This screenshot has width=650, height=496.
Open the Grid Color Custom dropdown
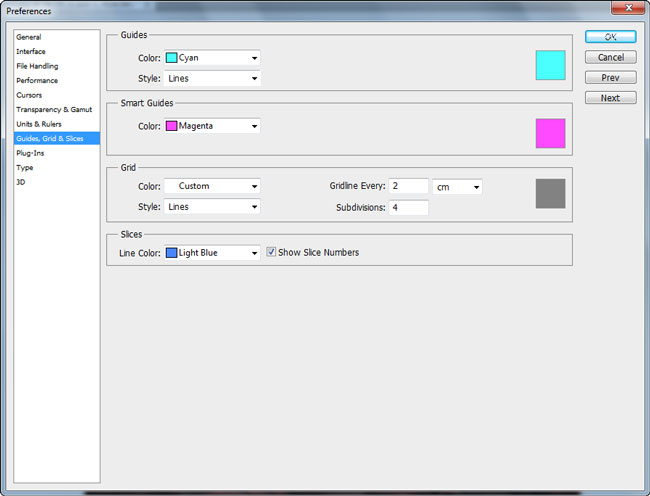click(x=212, y=186)
